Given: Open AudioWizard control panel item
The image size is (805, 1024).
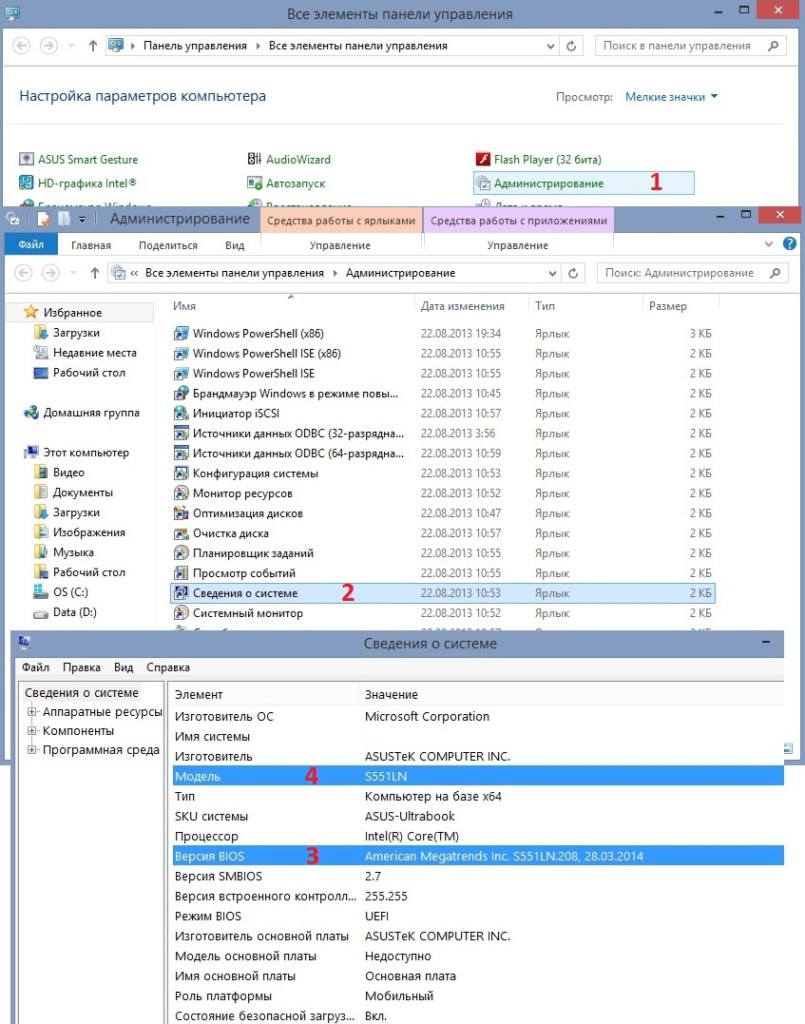Looking at the screenshot, I should [289, 159].
